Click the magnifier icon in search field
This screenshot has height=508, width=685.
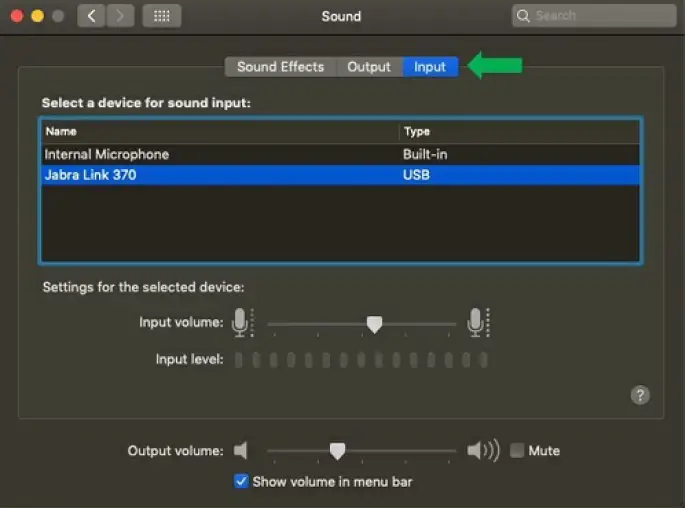pyautogui.click(x=523, y=16)
